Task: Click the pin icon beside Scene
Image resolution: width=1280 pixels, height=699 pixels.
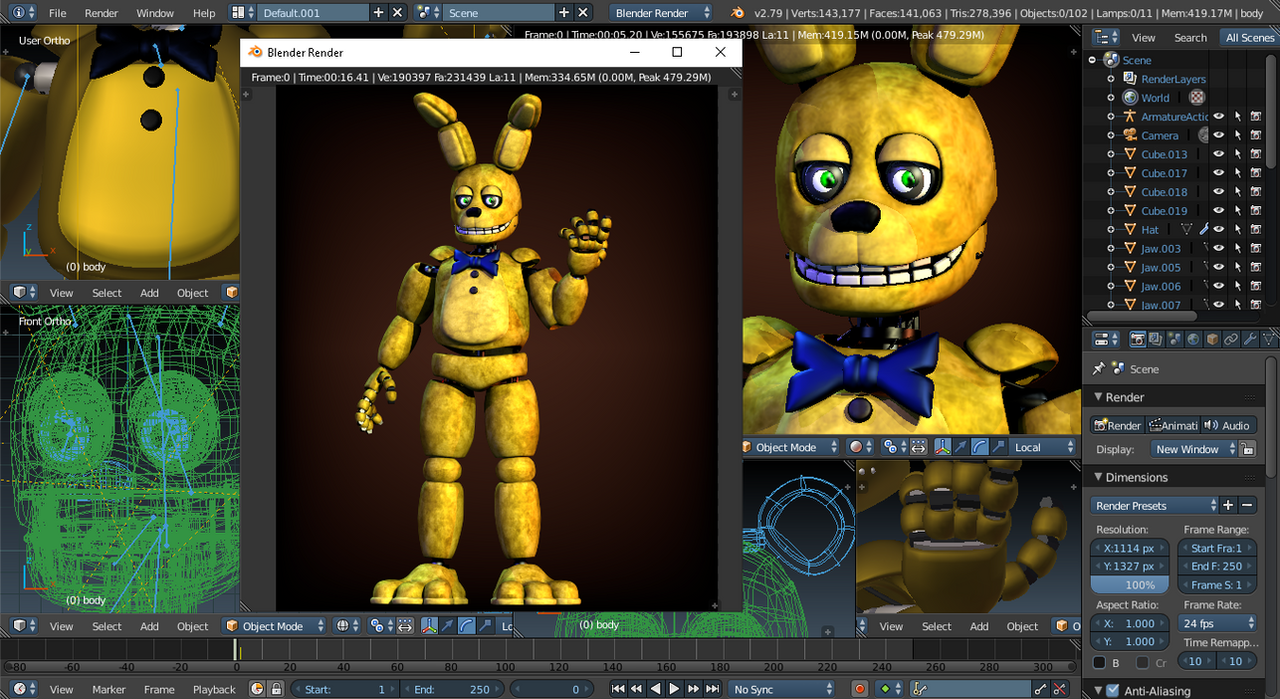Action: 1098,369
